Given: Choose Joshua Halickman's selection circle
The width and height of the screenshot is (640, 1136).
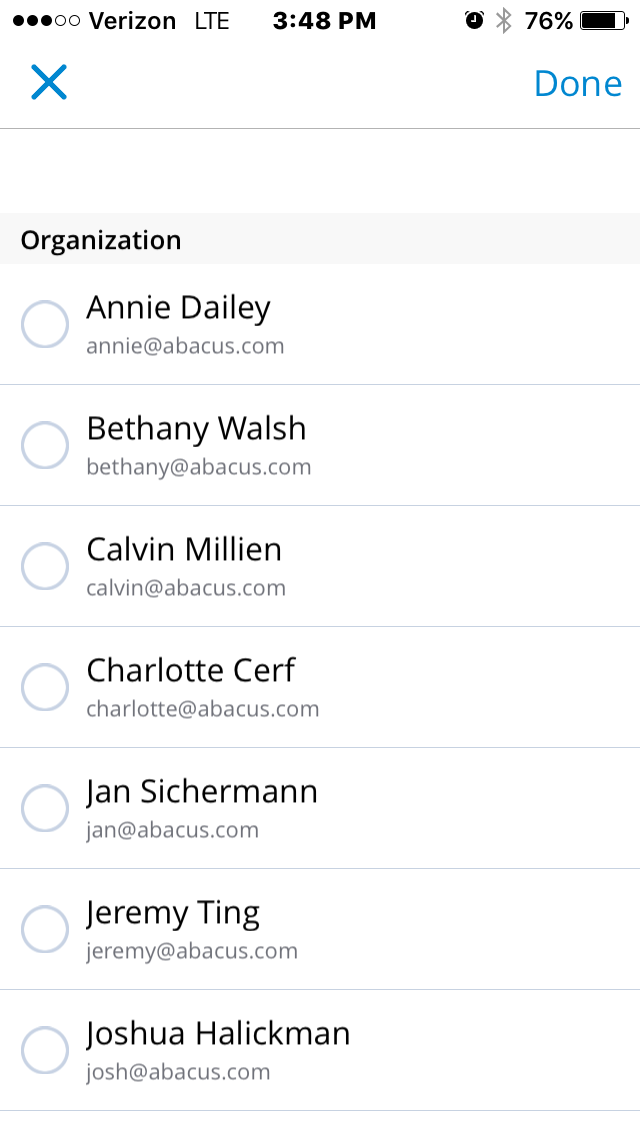Looking at the screenshot, I should 45,1050.
